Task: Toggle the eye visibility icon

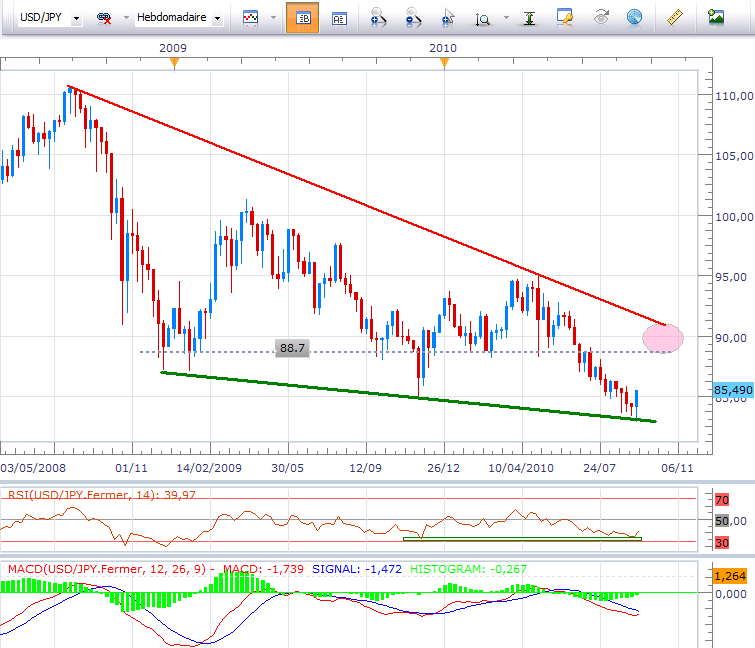Action: [x=601, y=18]
